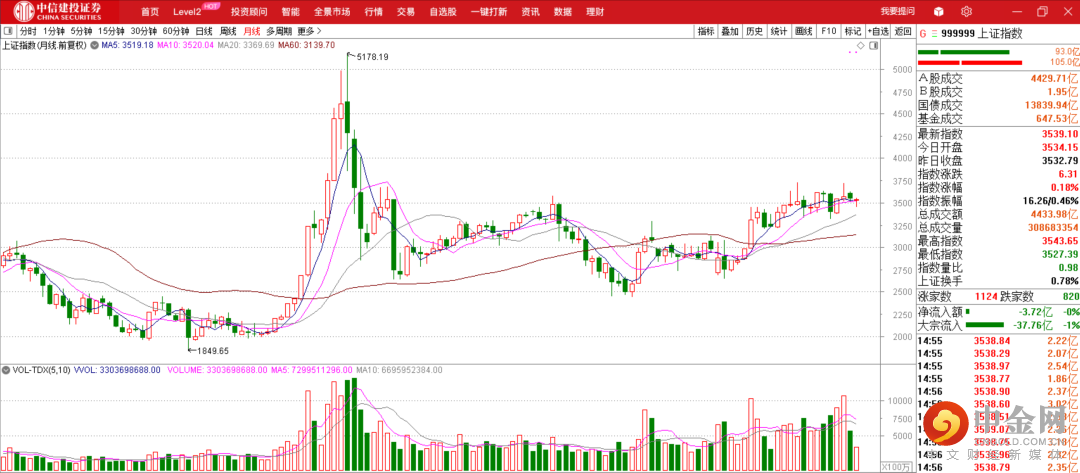Add to watchlist with +自选
The image size is (1080, 473).
click(x=878, y=31)
